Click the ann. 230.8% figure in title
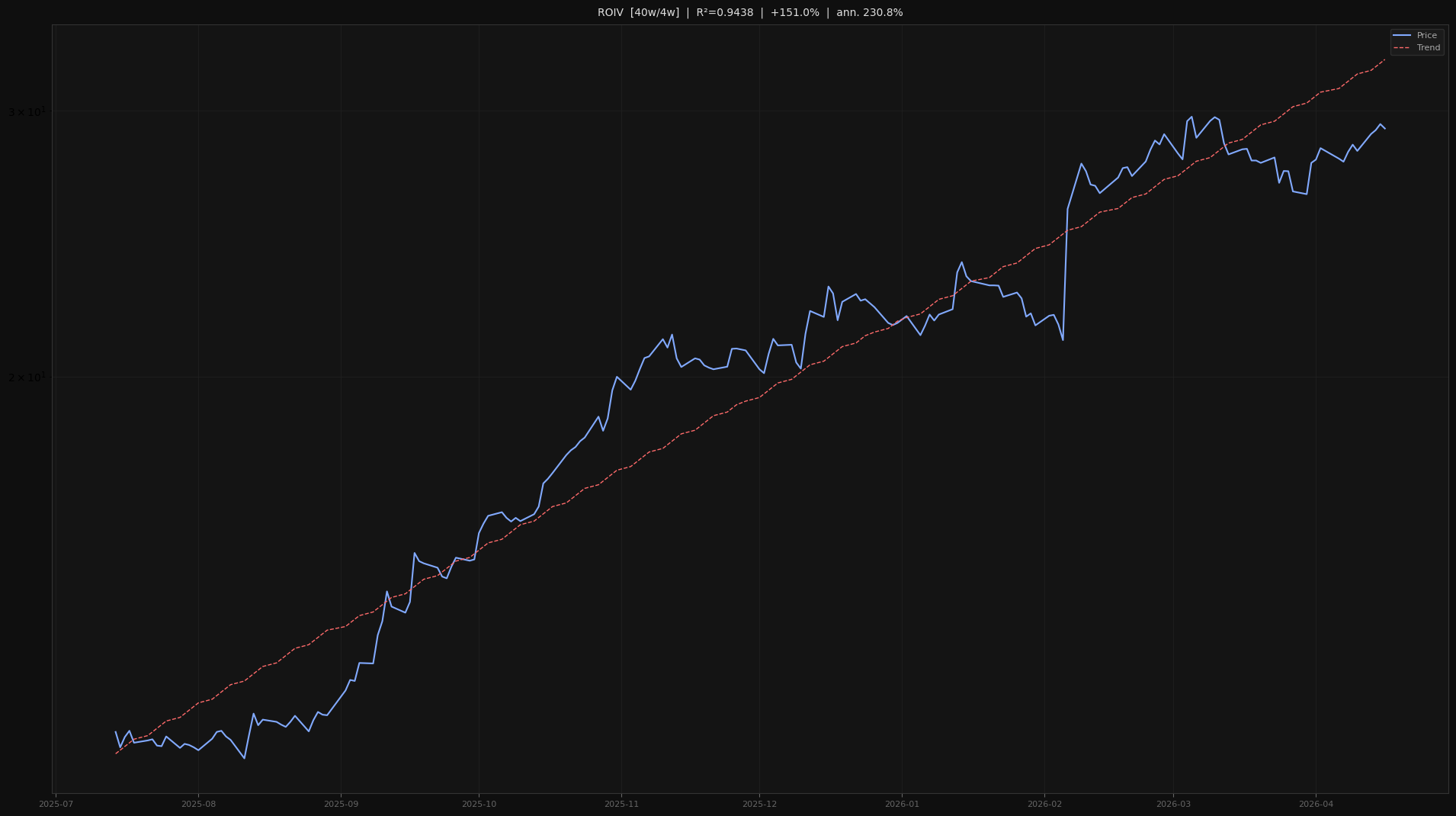 [x=869, y=13]
